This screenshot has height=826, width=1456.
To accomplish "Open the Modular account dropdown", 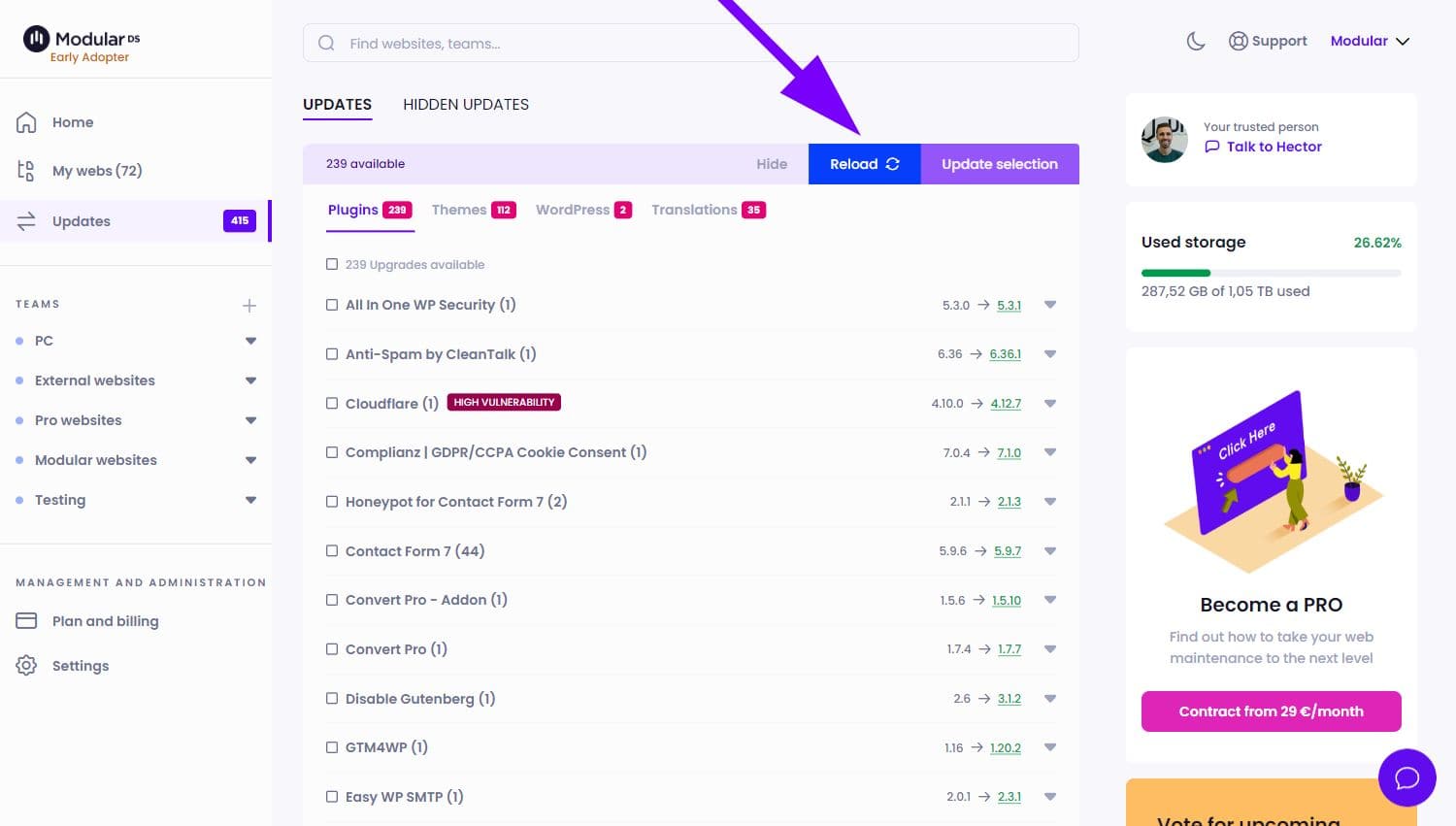I will 1370,41.
